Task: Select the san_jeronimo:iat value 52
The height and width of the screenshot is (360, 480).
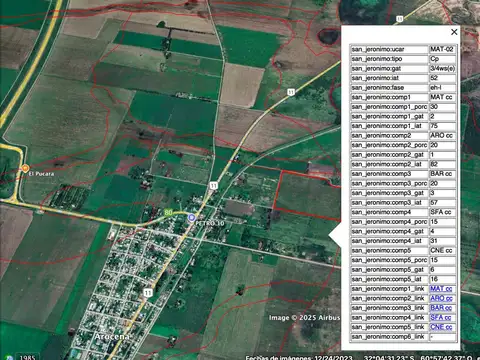Action: 442,78
